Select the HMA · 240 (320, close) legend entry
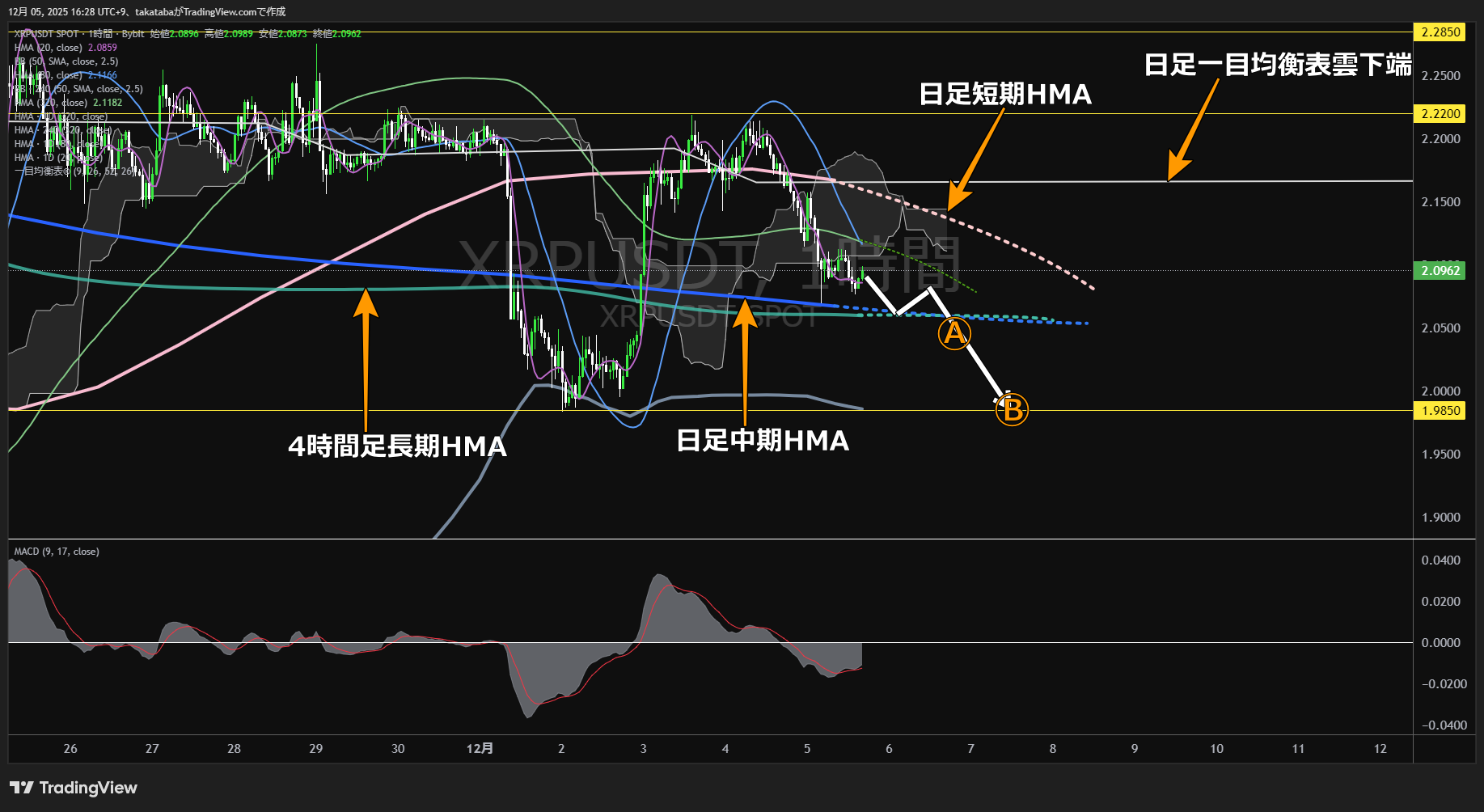 63,130
